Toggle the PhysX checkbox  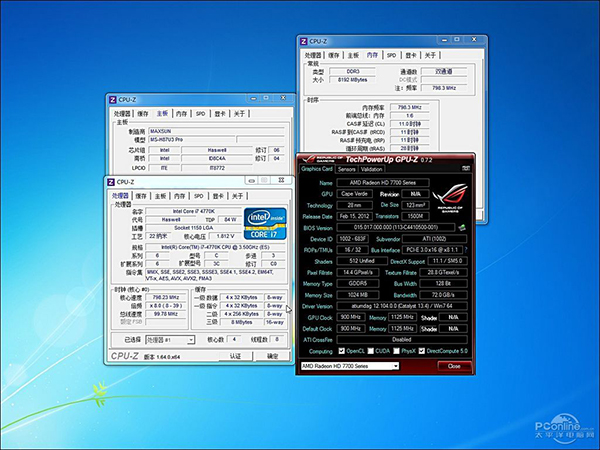(396, 351)
